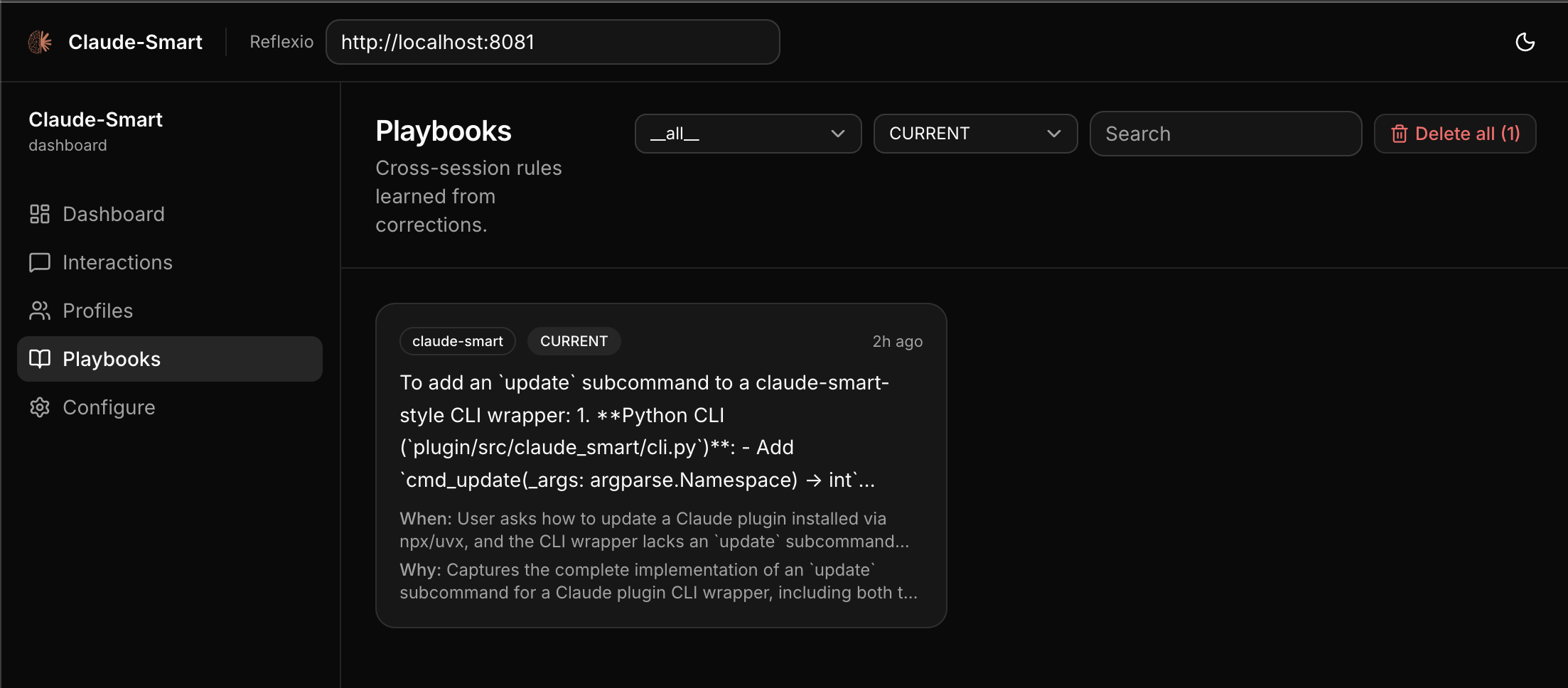The image size is (1568, 688).
Task: Select the Dashboard grid icon in sidebar
Action: point(39,213)
